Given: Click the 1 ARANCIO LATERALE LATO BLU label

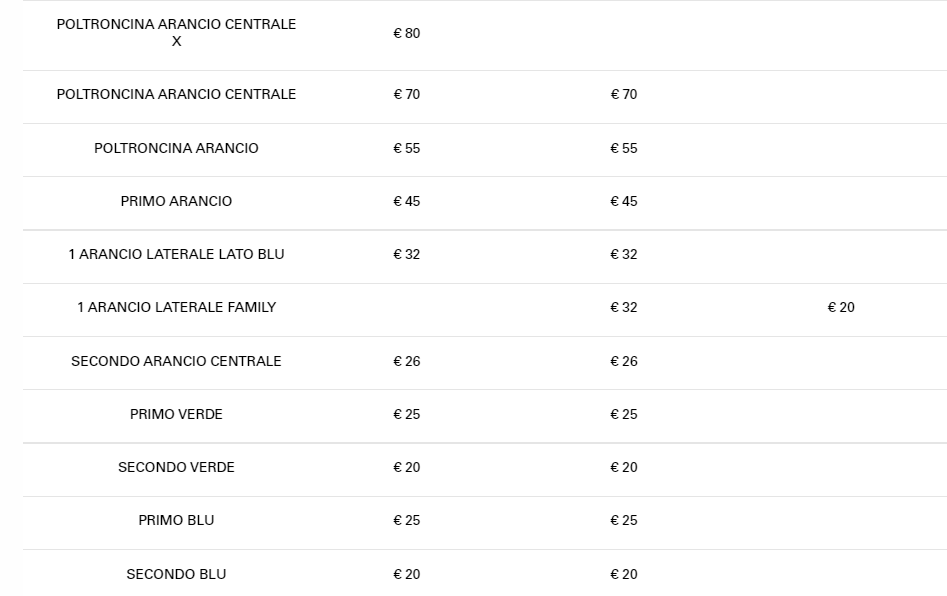Looking at the screenshot, I should [176, 254].
